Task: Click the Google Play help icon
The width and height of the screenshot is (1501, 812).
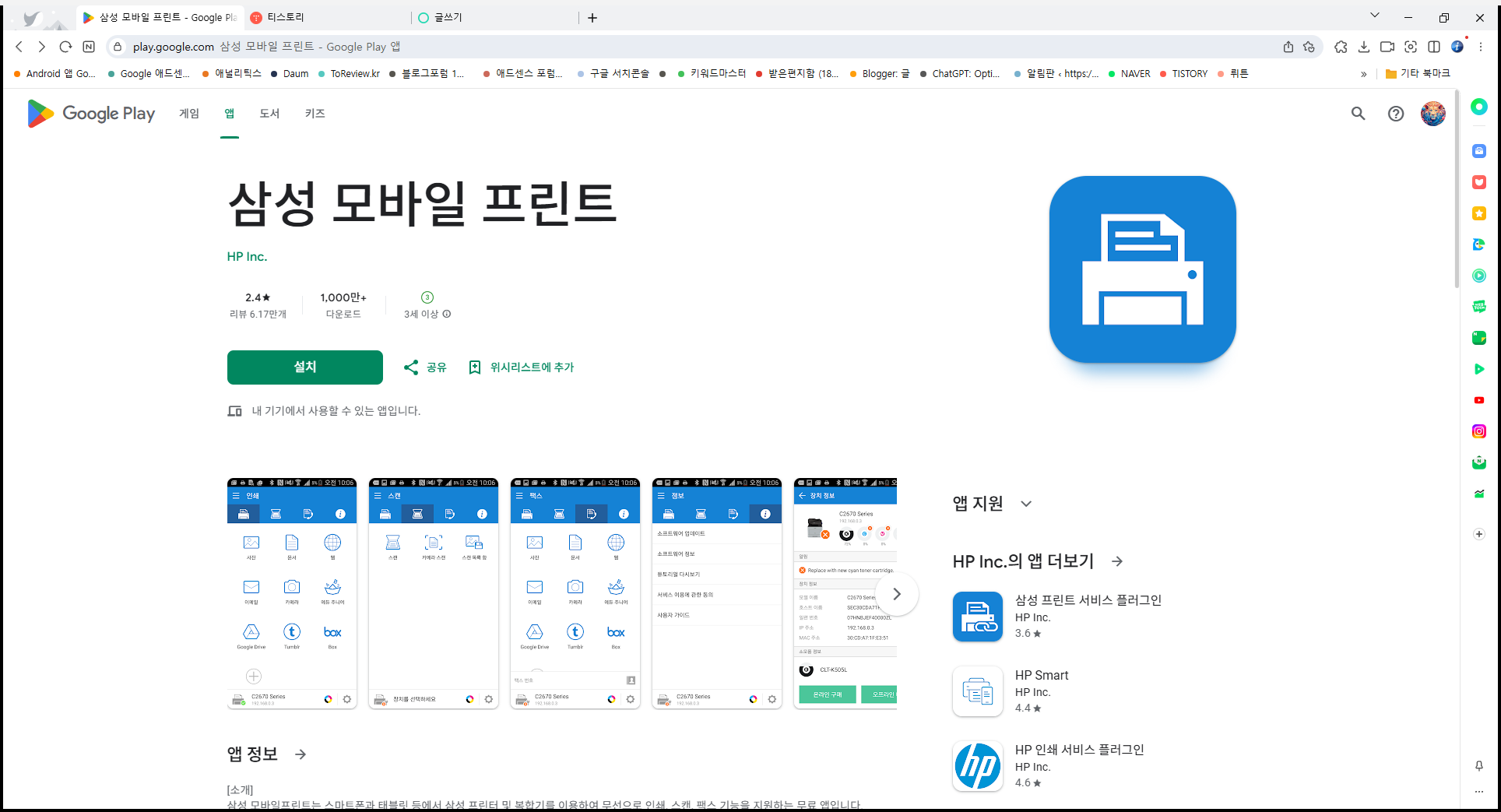Action: pos(1395,114)
